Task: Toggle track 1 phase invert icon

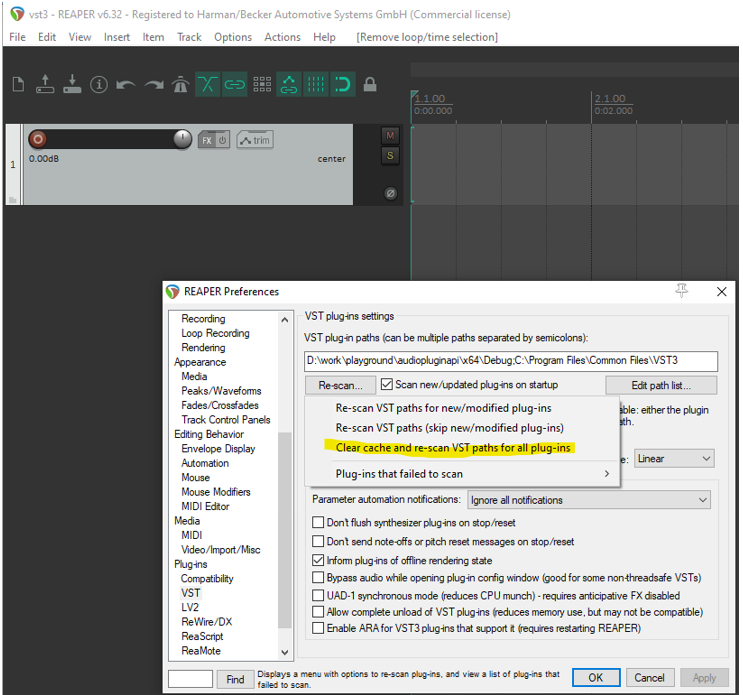Action: click(390, 193)
